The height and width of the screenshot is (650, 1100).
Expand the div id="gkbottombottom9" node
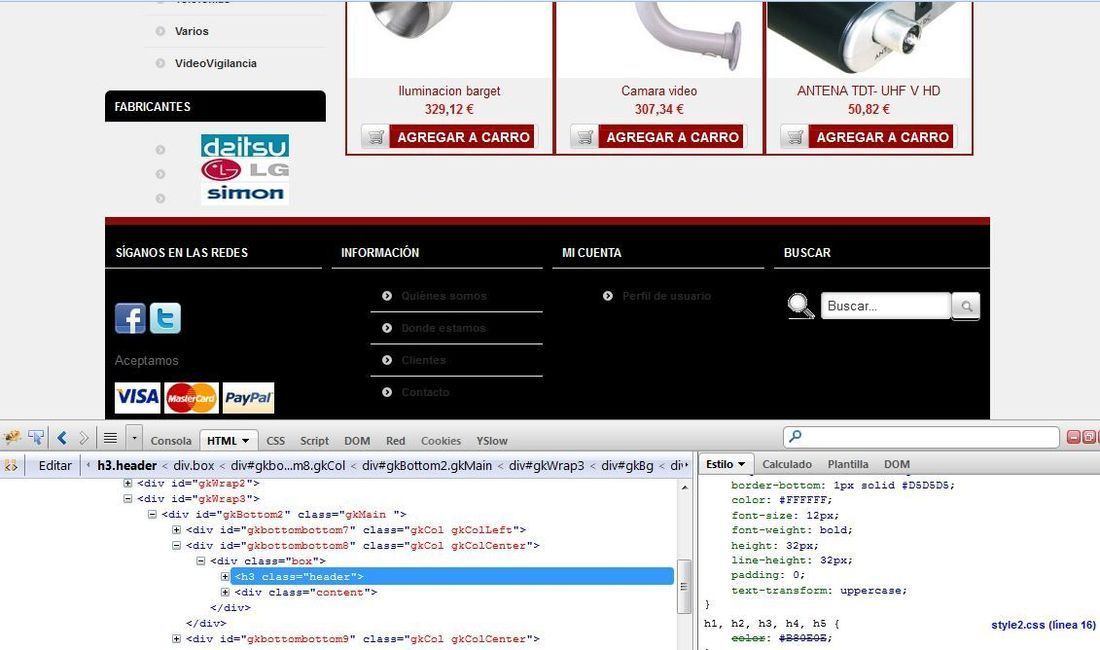176,639
